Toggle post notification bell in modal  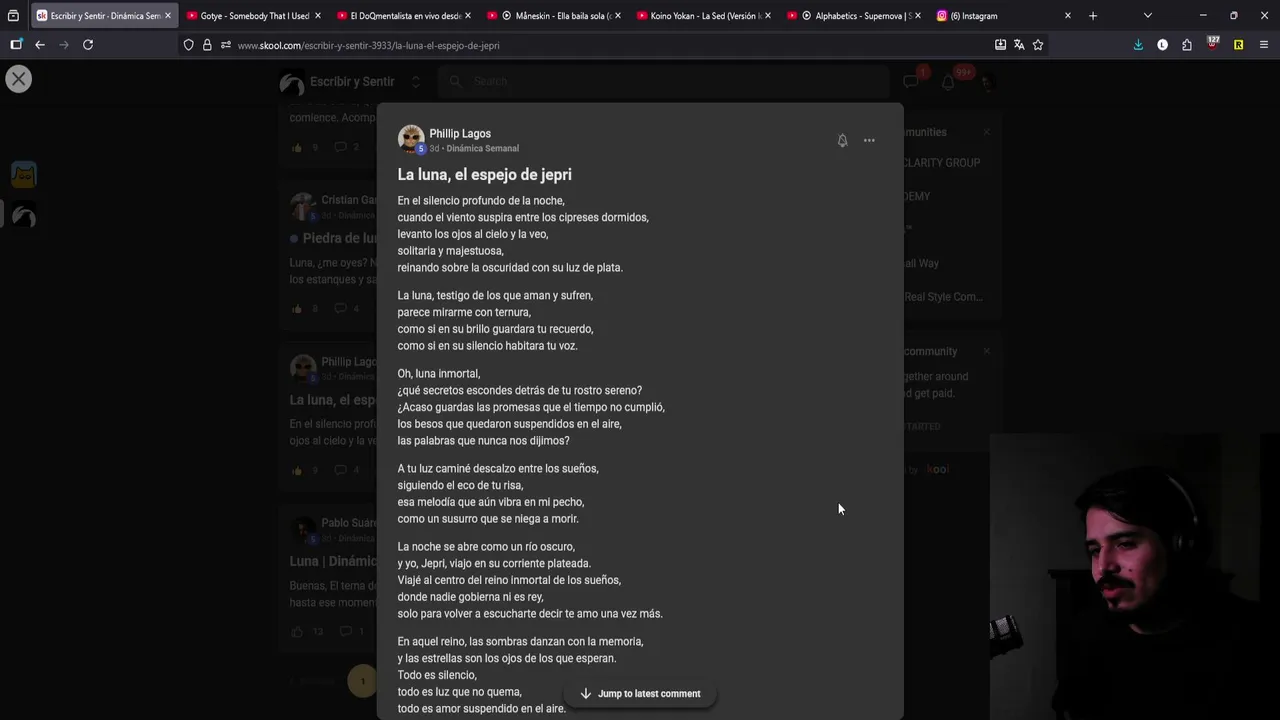(842, 141)
